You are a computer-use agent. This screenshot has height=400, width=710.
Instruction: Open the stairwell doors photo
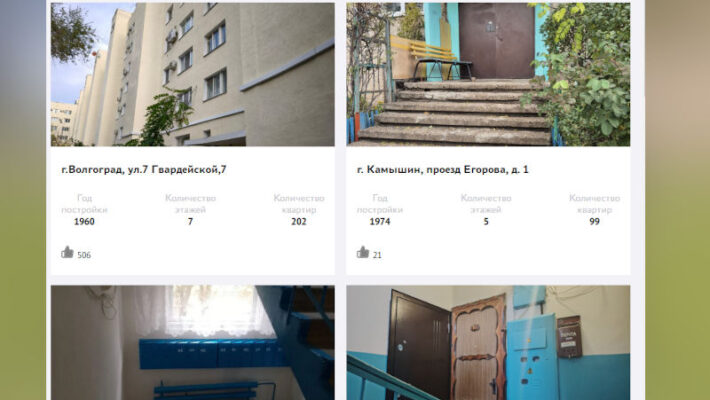coord(488,342)
